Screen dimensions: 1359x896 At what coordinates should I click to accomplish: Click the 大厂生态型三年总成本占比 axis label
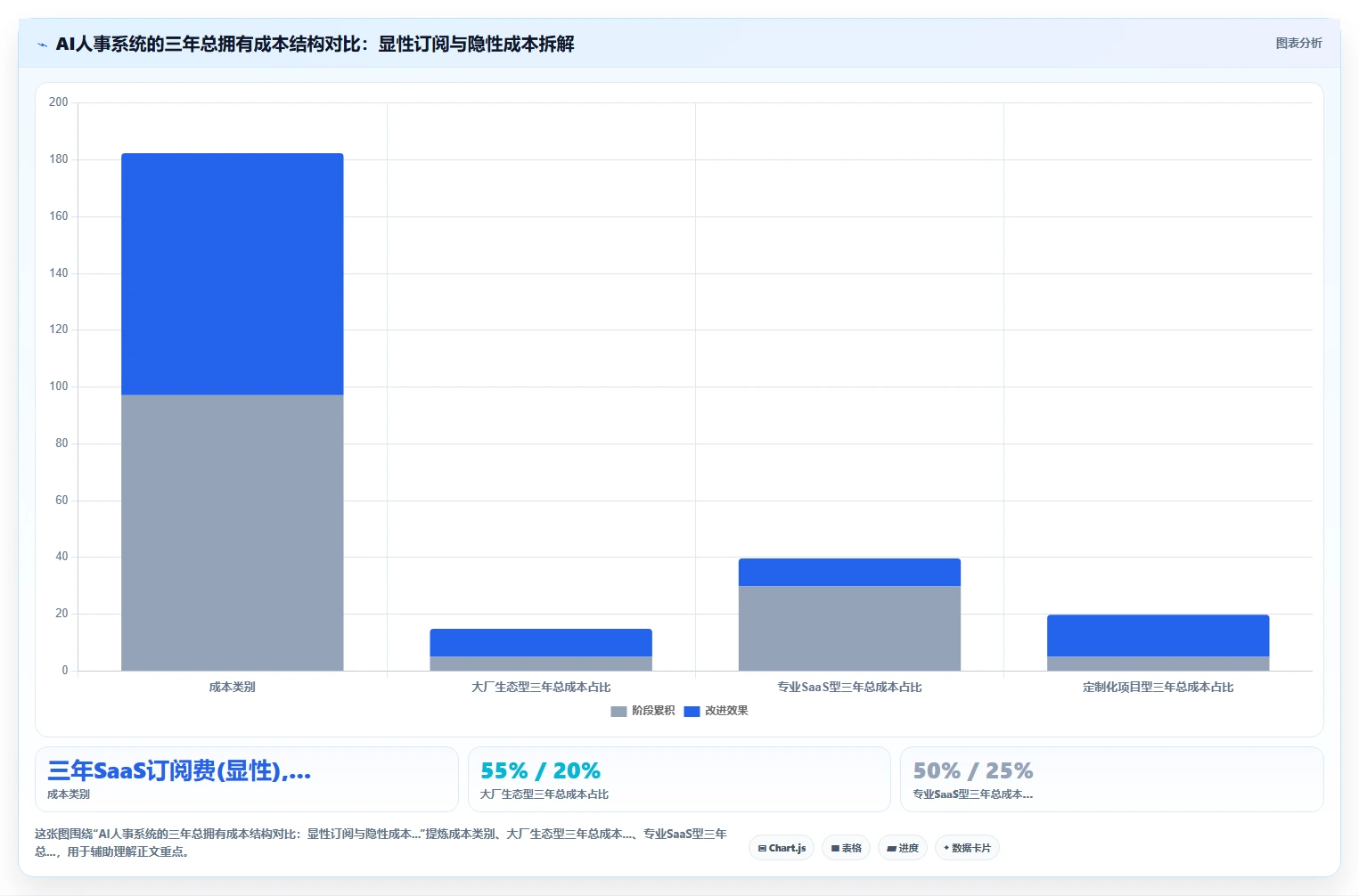pyautogui.click(x=541, y=687)
